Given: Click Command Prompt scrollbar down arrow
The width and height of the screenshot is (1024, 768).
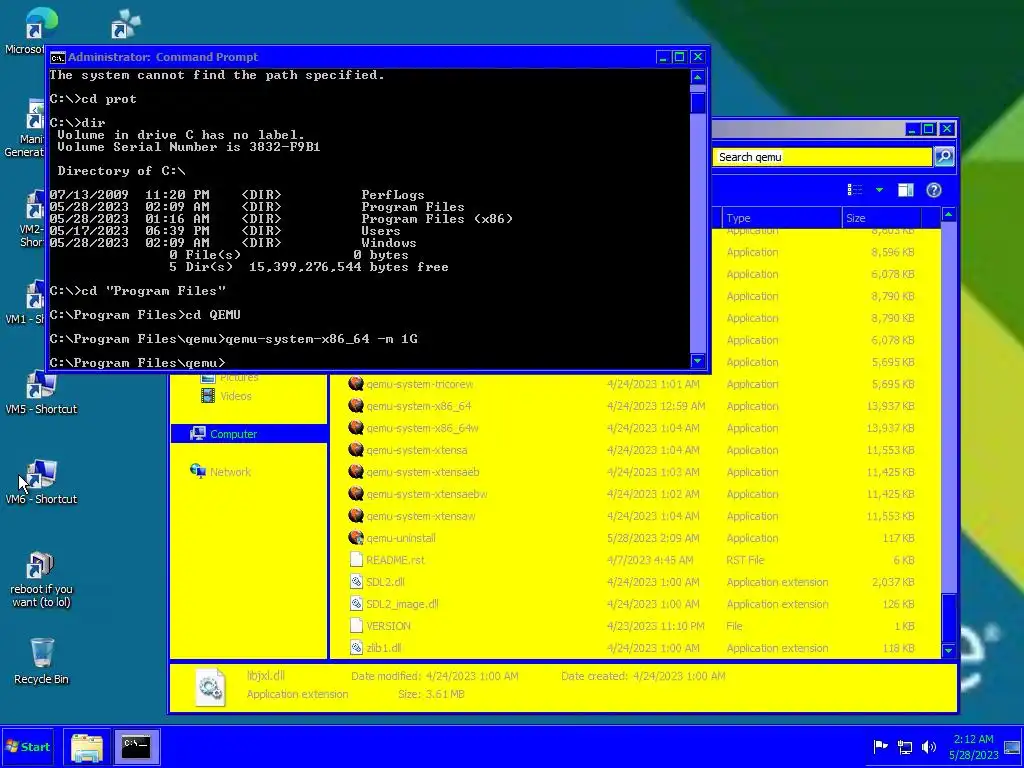Looking at the screenshot, I should [697, 360].
